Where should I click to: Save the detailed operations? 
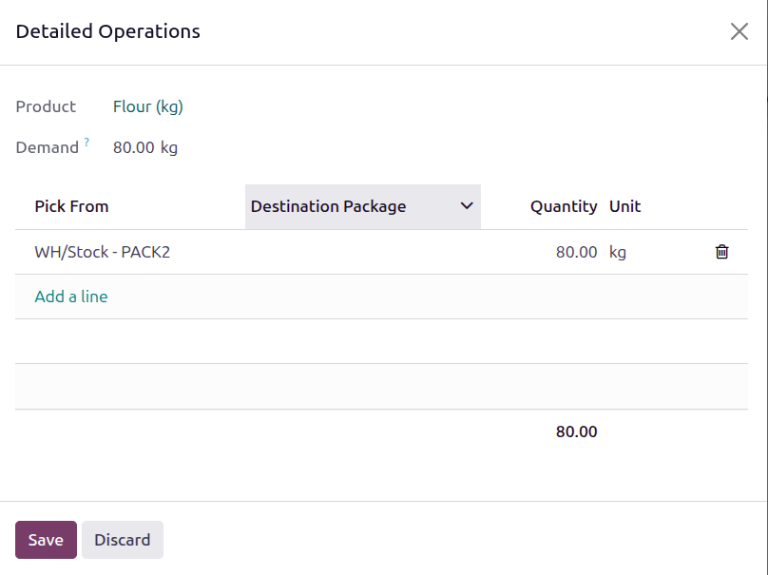click(46, 540)
